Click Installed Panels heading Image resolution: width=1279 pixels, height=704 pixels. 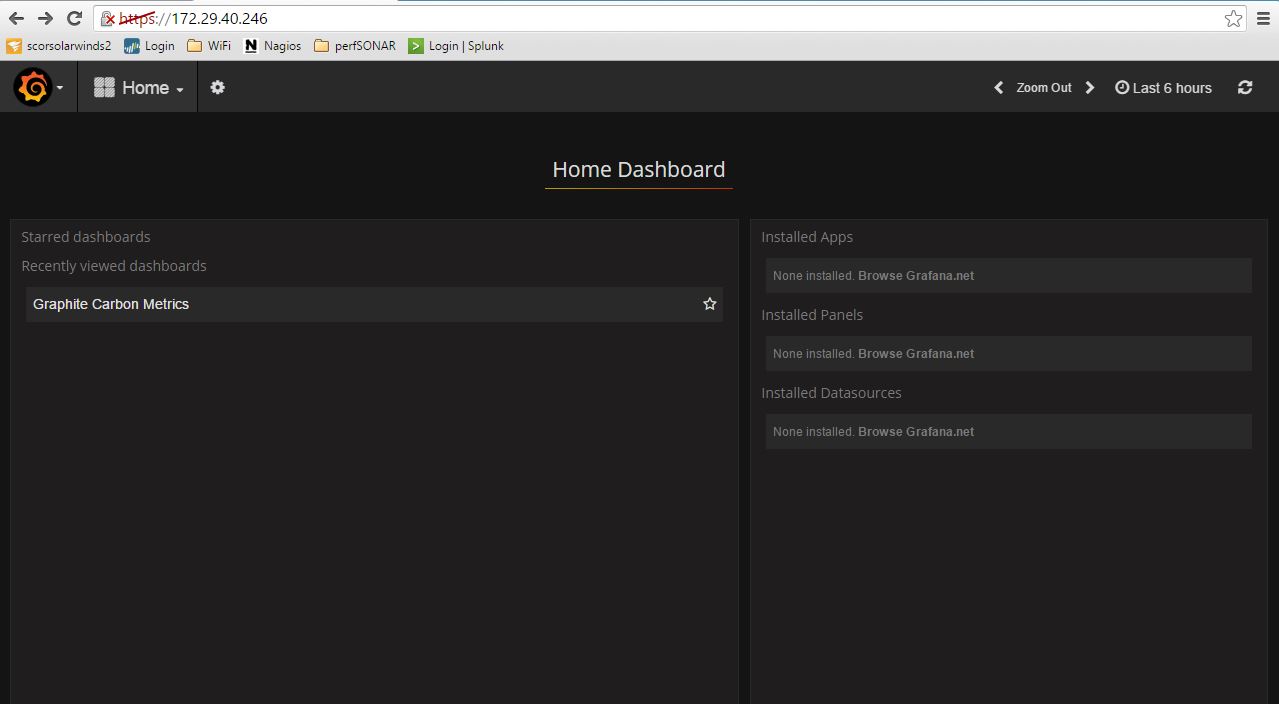[x=812, y=315]
